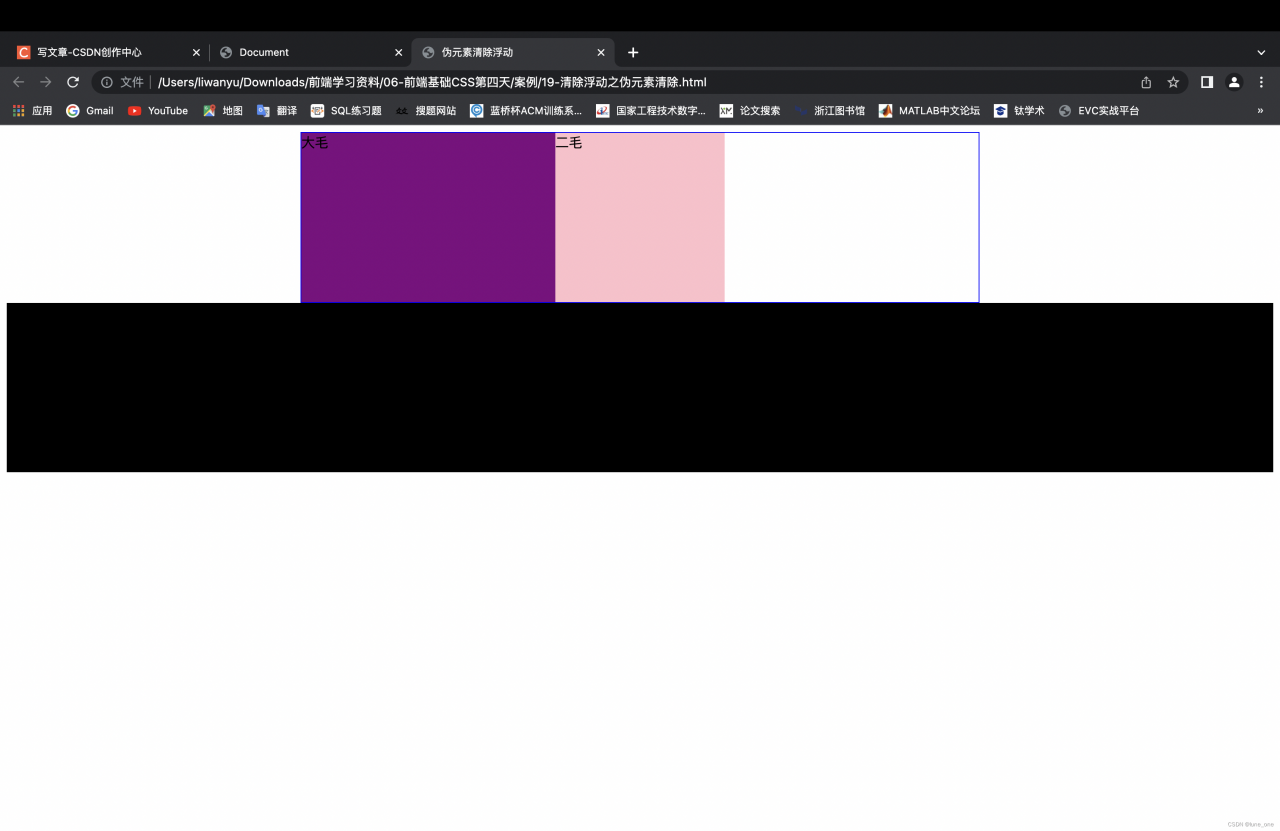Open the 浙江图书馆 bookmark
The image size is (1280, 831).
(830, 111)
